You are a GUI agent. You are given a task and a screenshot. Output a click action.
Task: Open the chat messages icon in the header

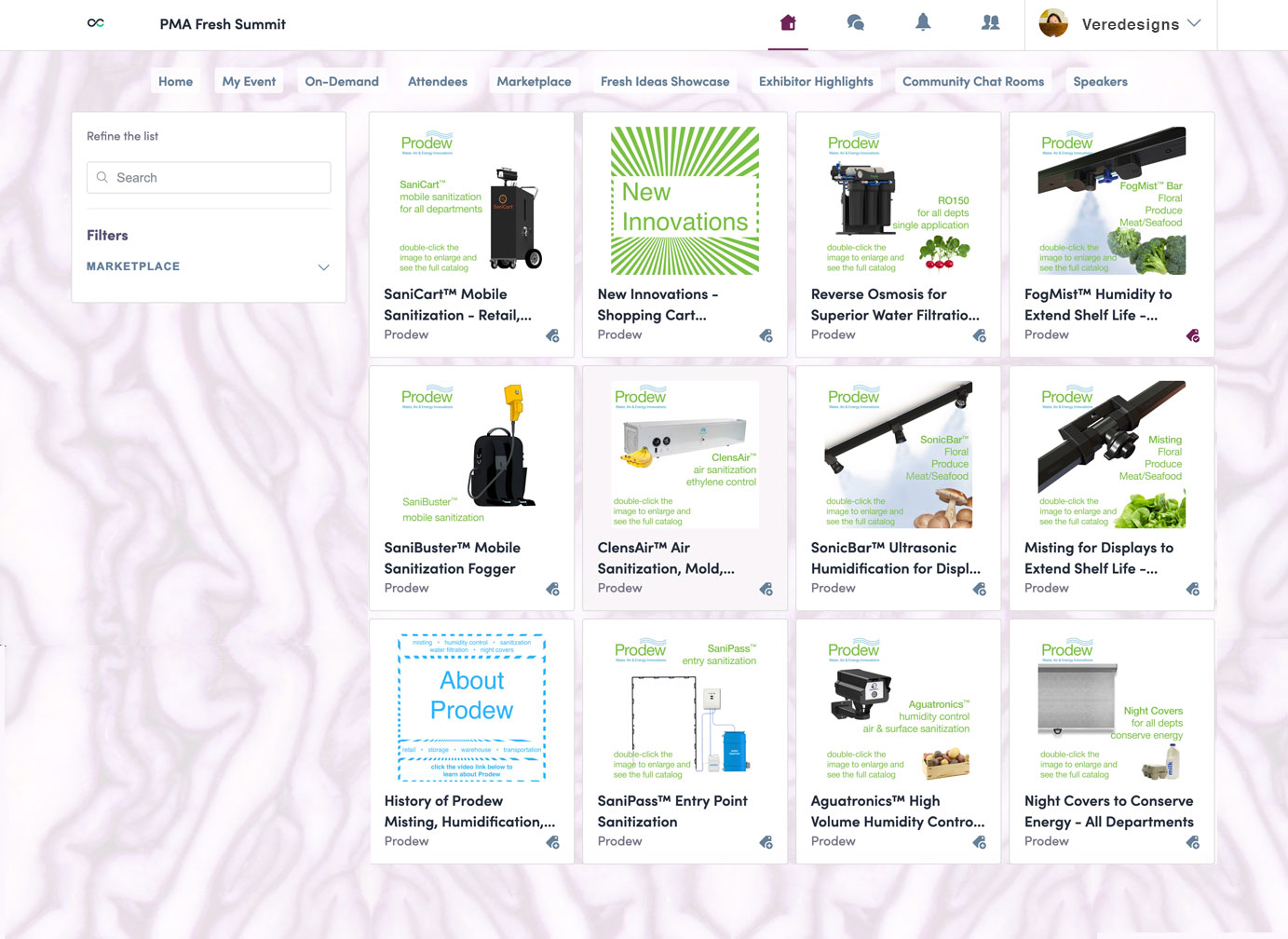pos(855,22)
